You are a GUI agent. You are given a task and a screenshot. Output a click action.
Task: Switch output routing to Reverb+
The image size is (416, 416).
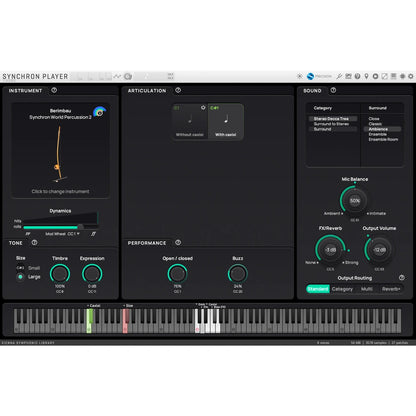pyautogui.click(x=391, y=289)
